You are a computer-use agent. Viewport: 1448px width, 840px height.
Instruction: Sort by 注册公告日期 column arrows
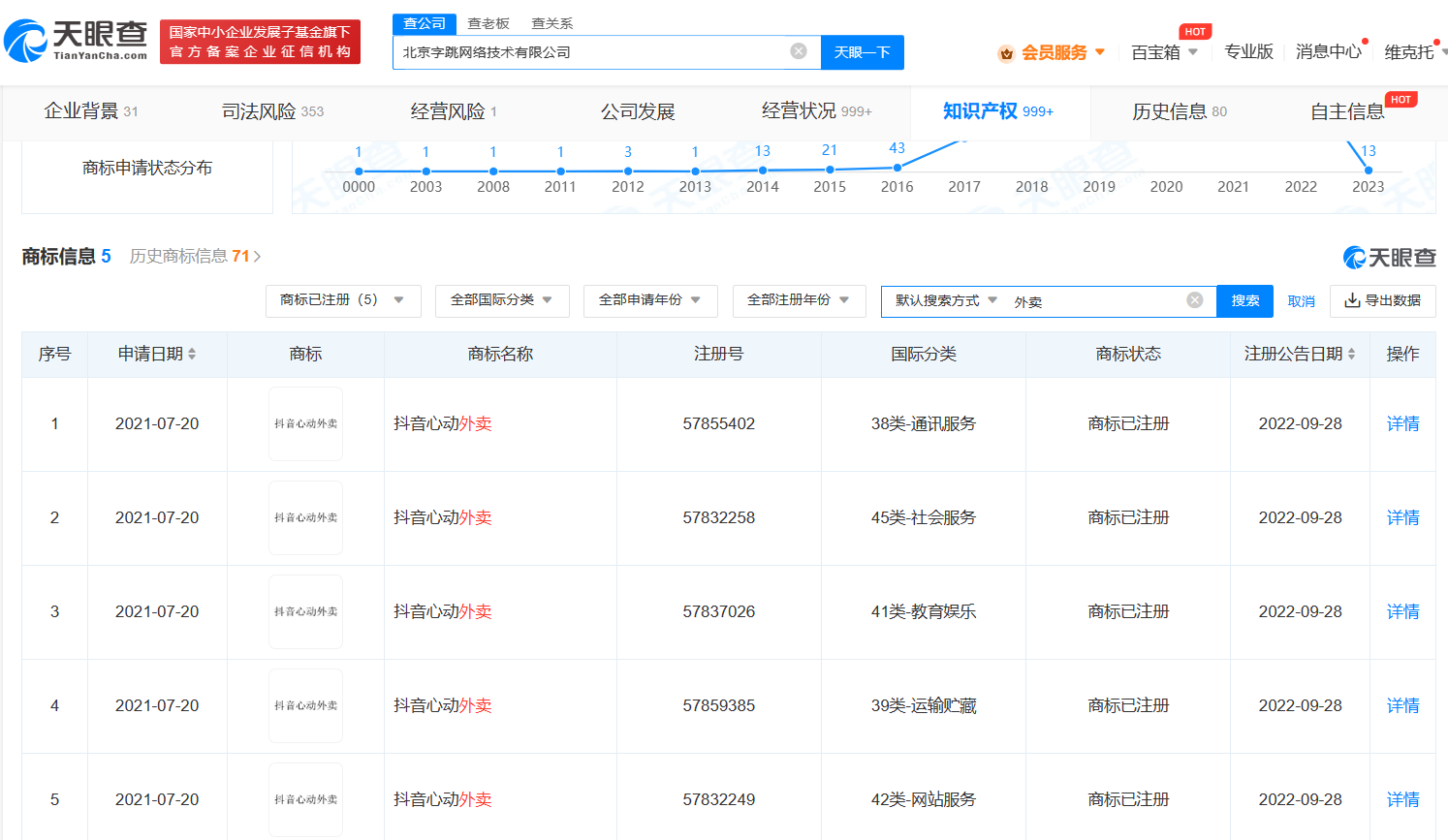pyautogui.click(x=1351, y=354)
